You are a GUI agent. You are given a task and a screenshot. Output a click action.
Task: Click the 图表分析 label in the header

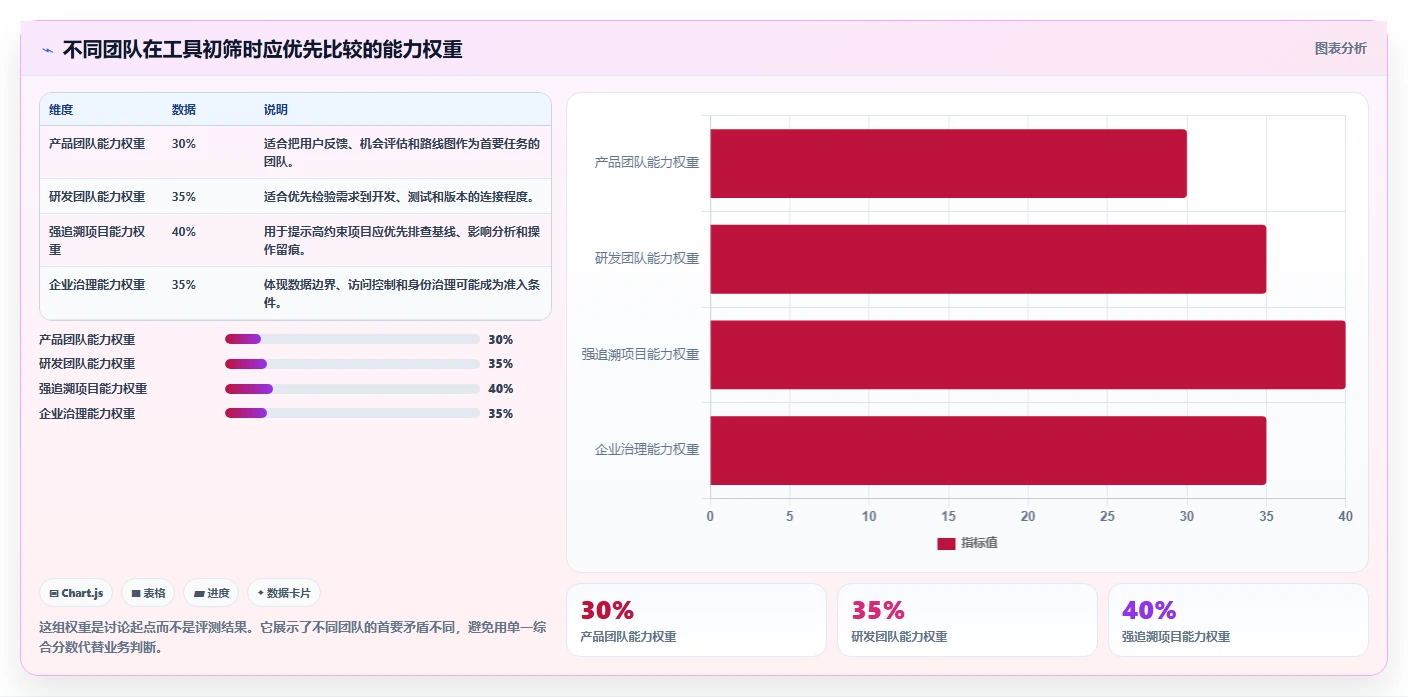click(1340, 48)
